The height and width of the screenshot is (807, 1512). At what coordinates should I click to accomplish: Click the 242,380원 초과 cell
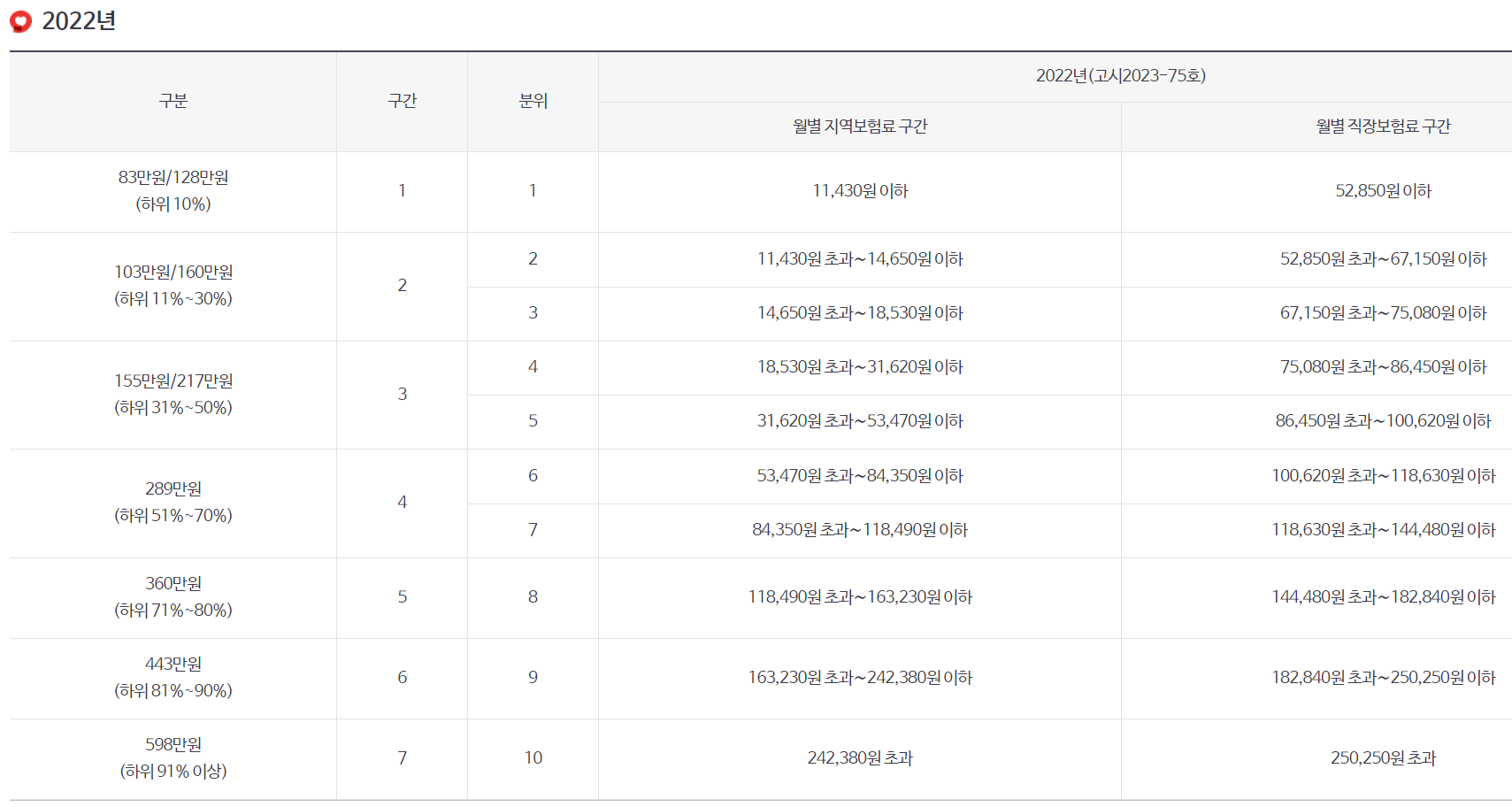[x=859, y=757]
